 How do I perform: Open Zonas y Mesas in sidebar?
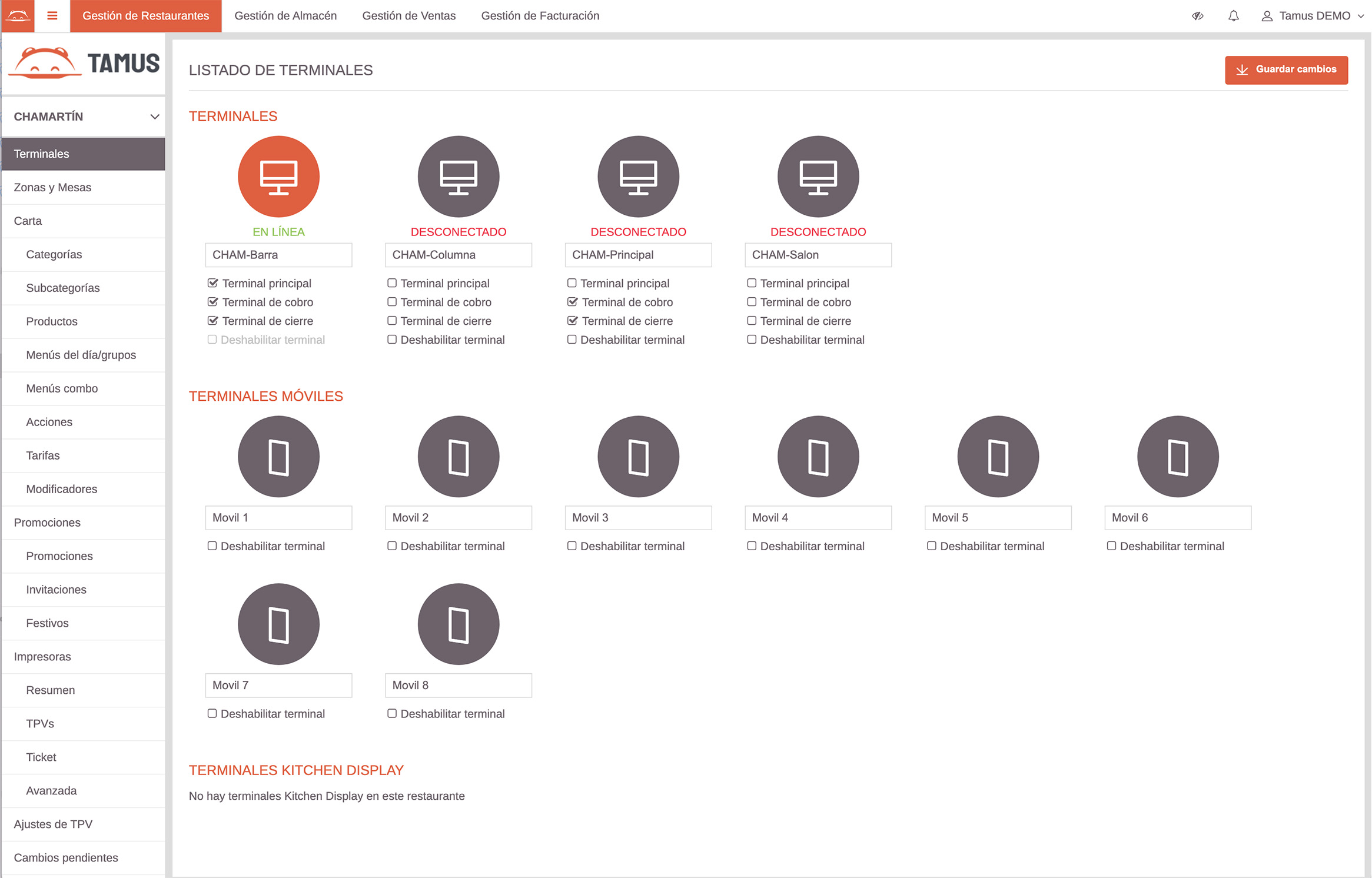coord(52,187)
